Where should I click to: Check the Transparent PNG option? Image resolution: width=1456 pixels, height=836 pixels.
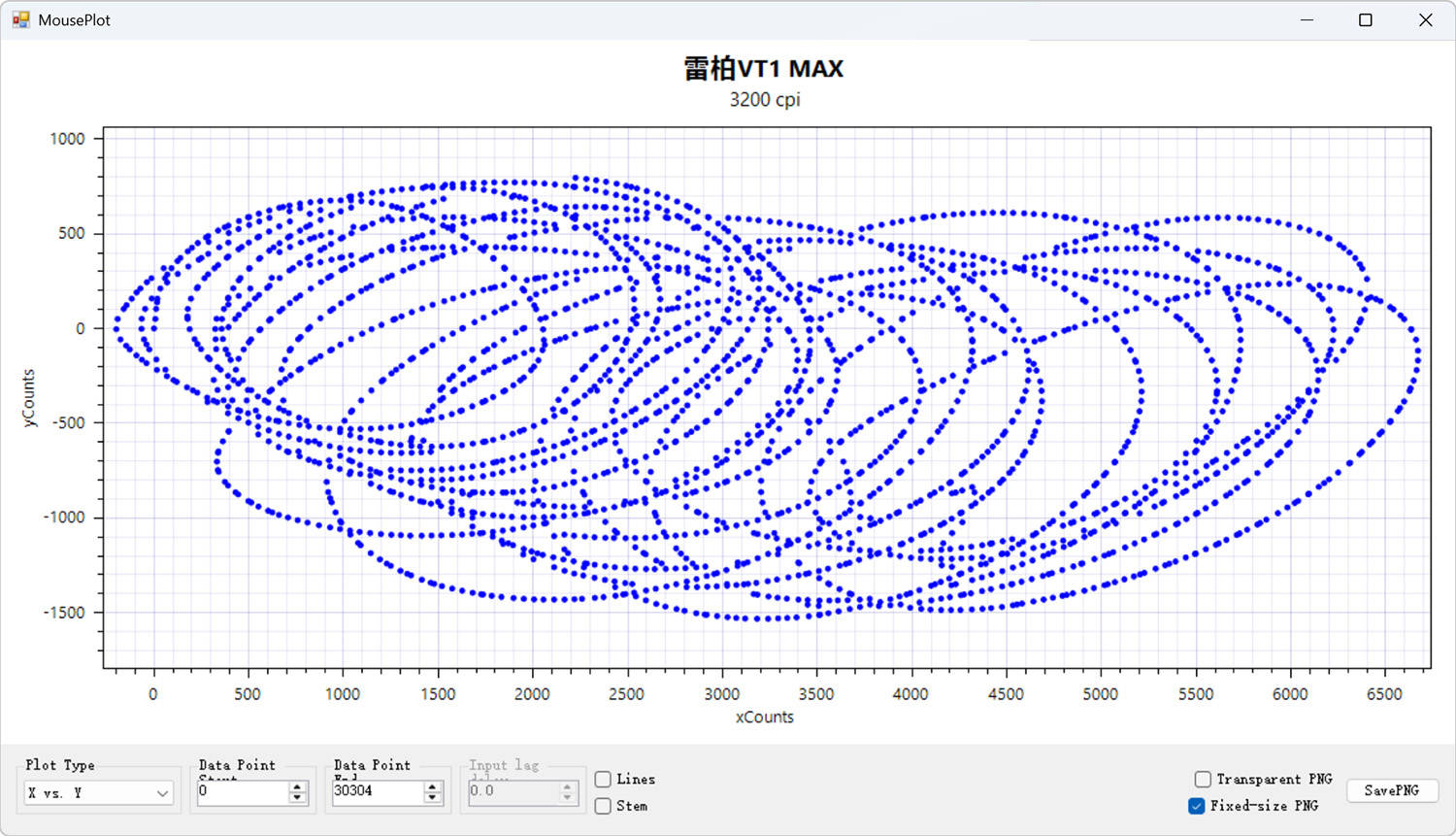click(x=1203, y=779)
